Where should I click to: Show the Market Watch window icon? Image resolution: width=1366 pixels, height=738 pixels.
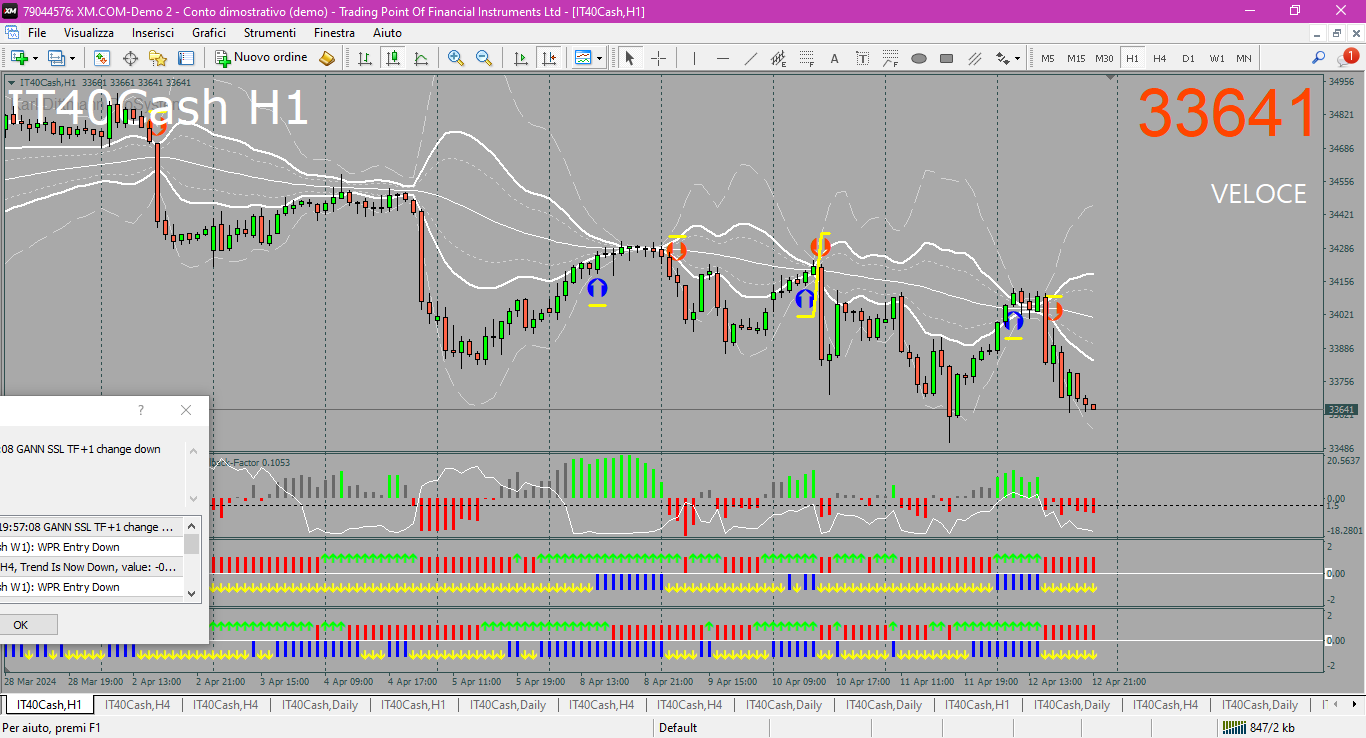point(102,58)
